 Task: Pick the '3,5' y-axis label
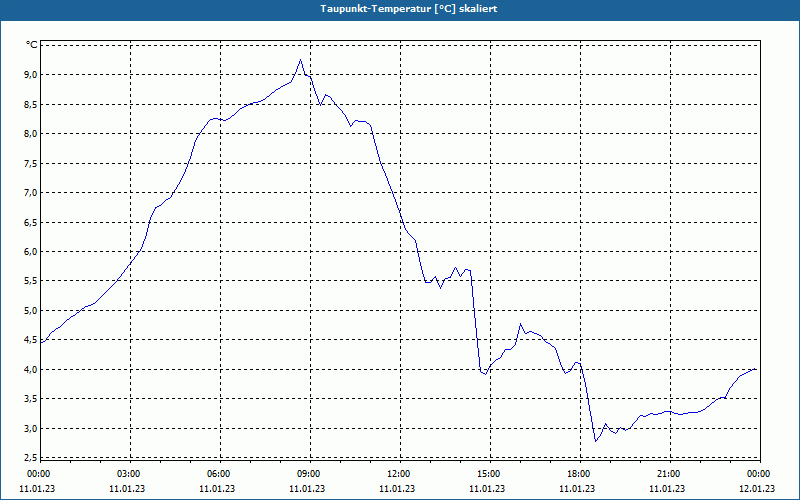pyautogui.click(x=31, y=398)
